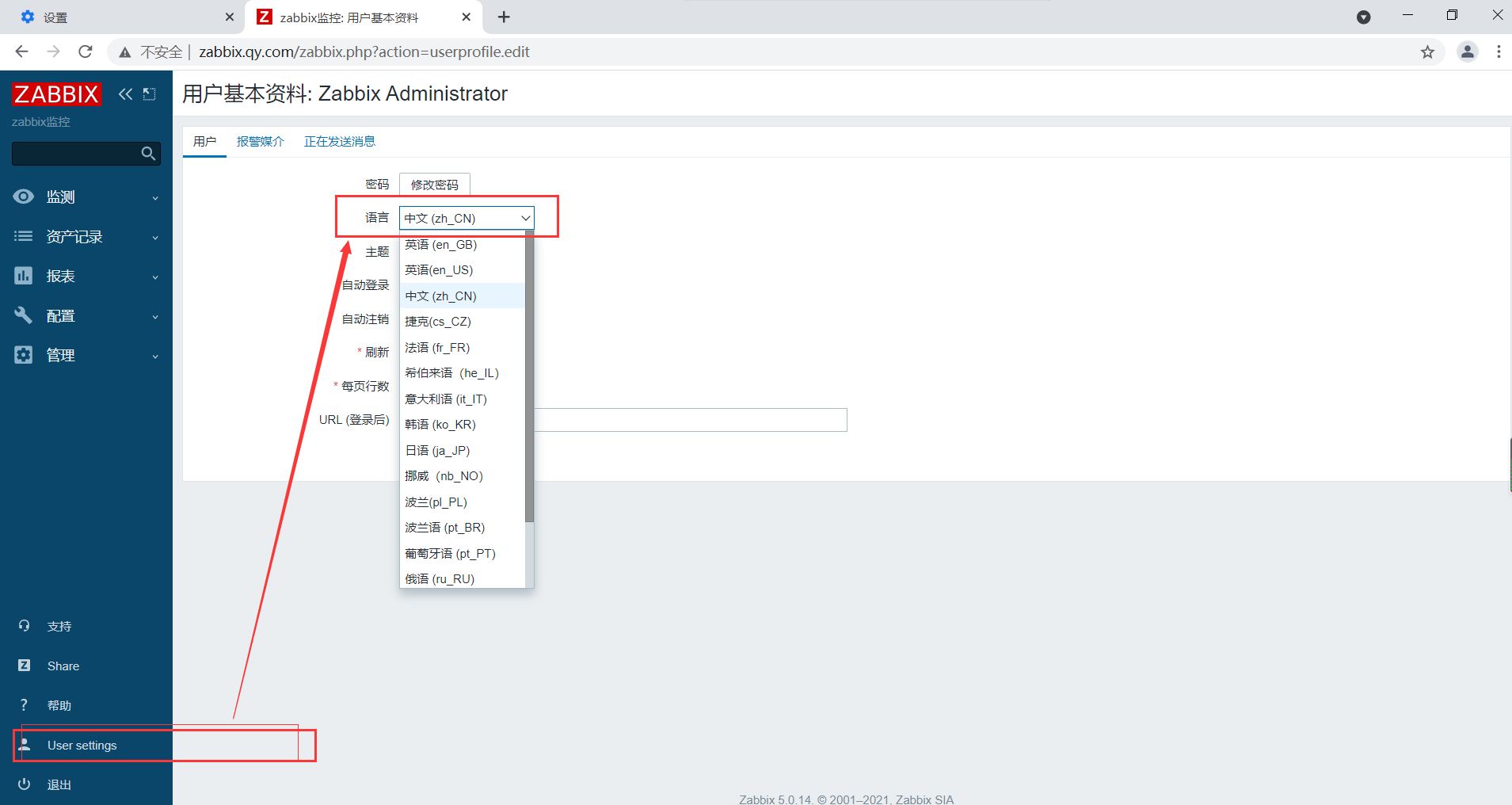Click the 管理 gear icon
The width and height of the screenshot is (1512, 805).
24,355
